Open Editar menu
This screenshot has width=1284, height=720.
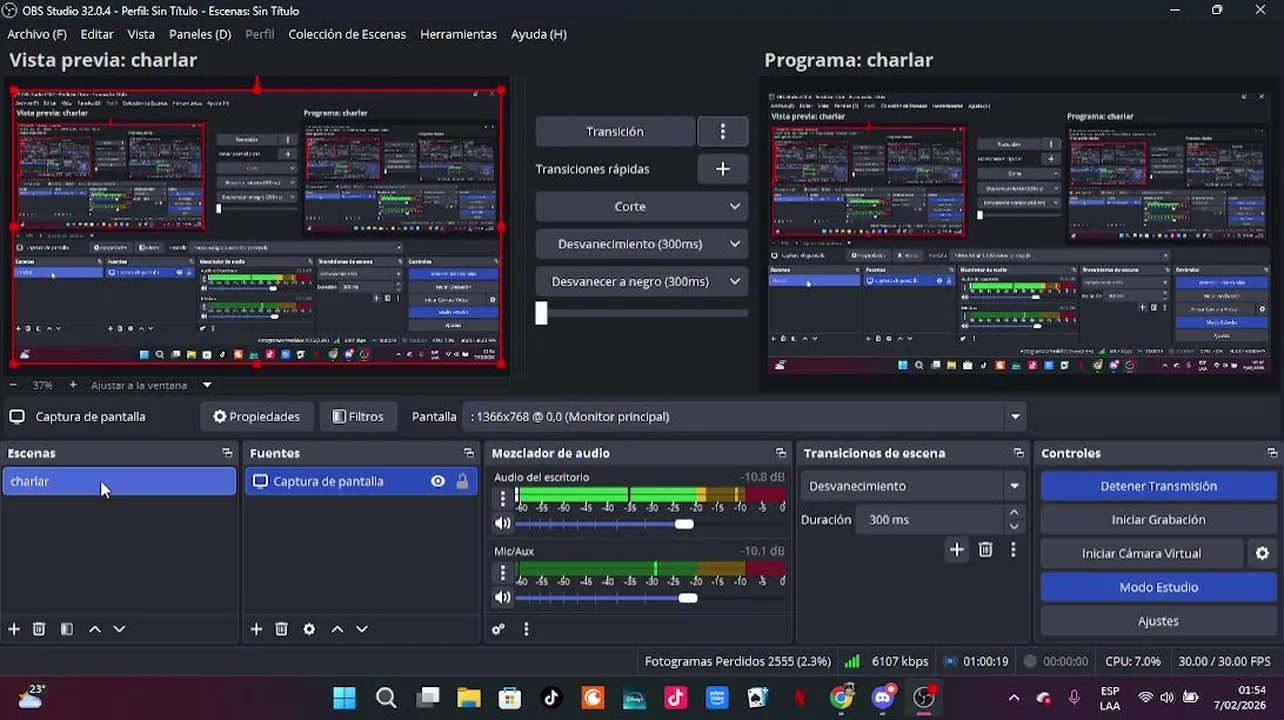click(97, 34)
